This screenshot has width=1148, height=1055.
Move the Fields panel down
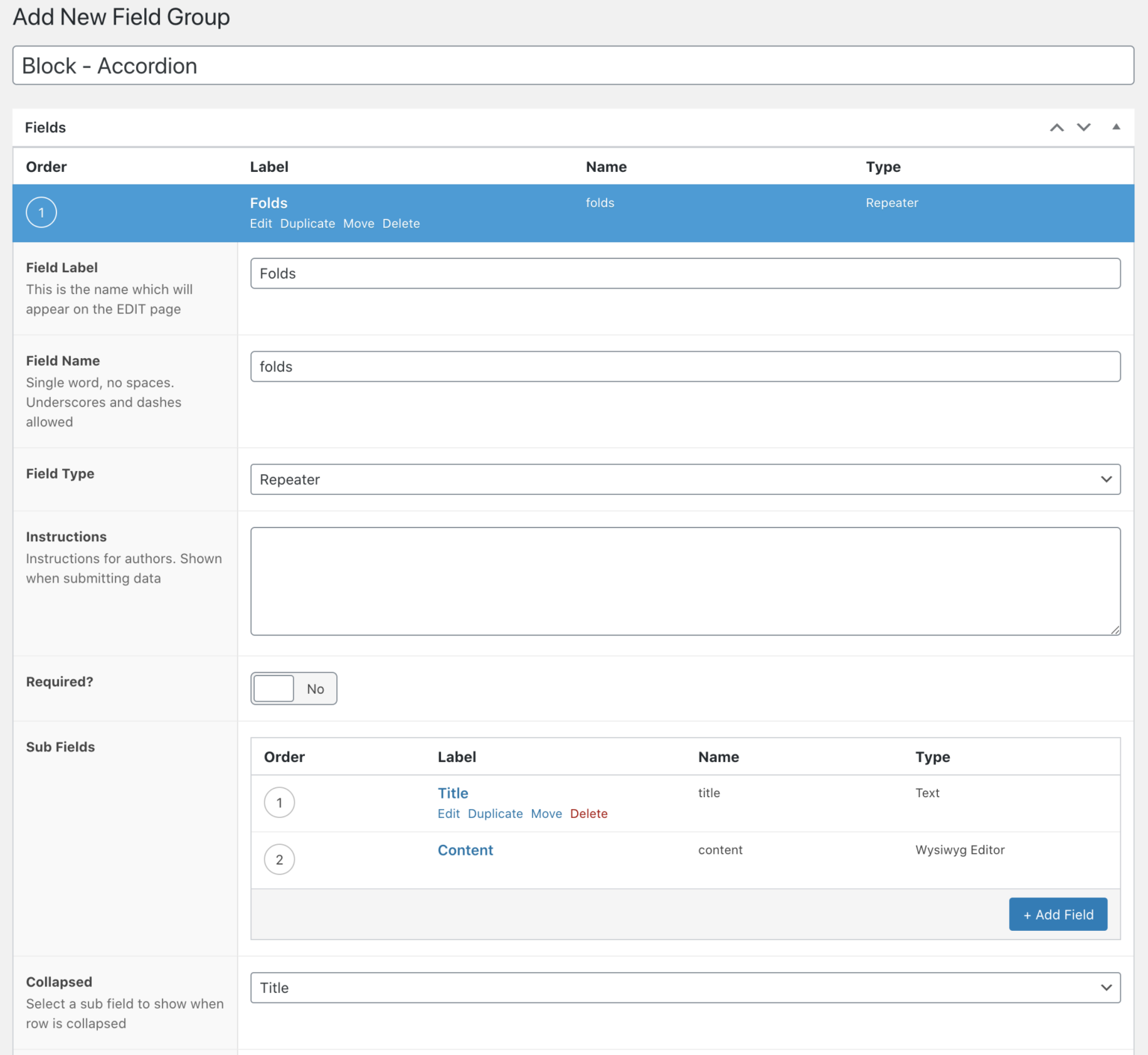(1083, 127)
